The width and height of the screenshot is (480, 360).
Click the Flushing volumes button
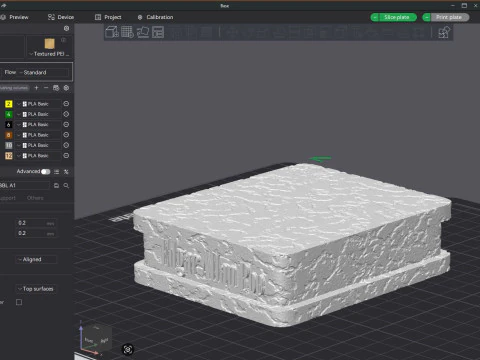tap(14, 88)
